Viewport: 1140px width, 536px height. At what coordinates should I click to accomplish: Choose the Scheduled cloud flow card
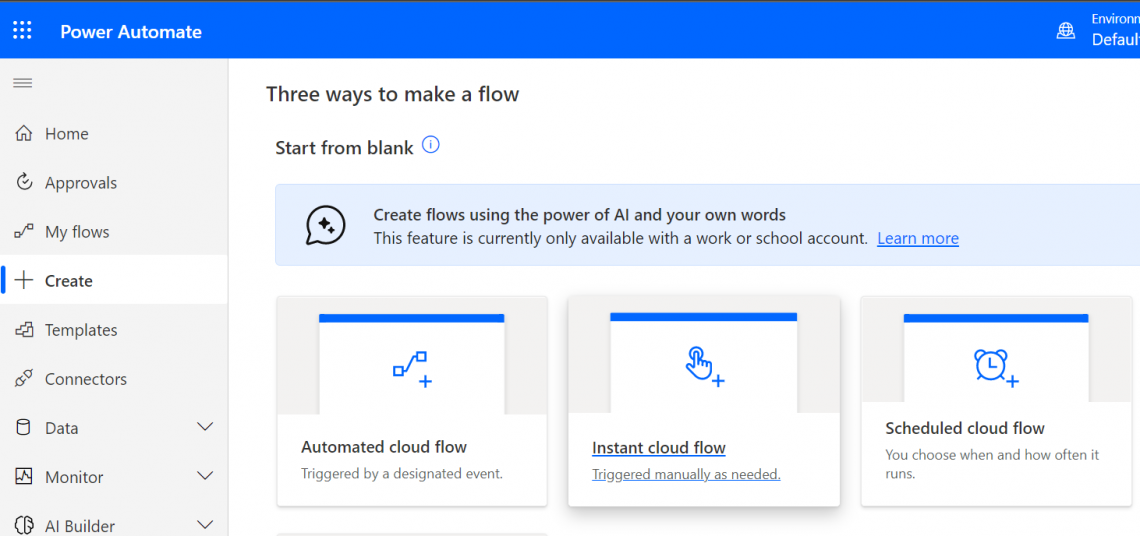coord(995,400)
